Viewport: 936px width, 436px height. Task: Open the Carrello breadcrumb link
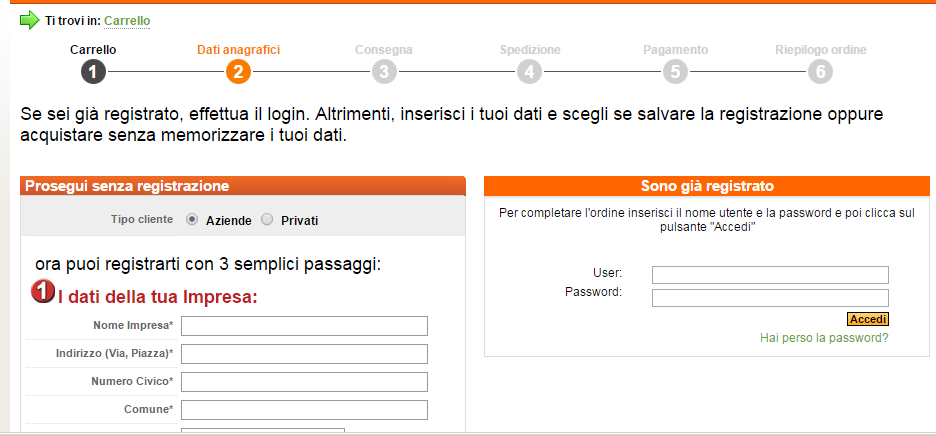(x=126, y=20)
